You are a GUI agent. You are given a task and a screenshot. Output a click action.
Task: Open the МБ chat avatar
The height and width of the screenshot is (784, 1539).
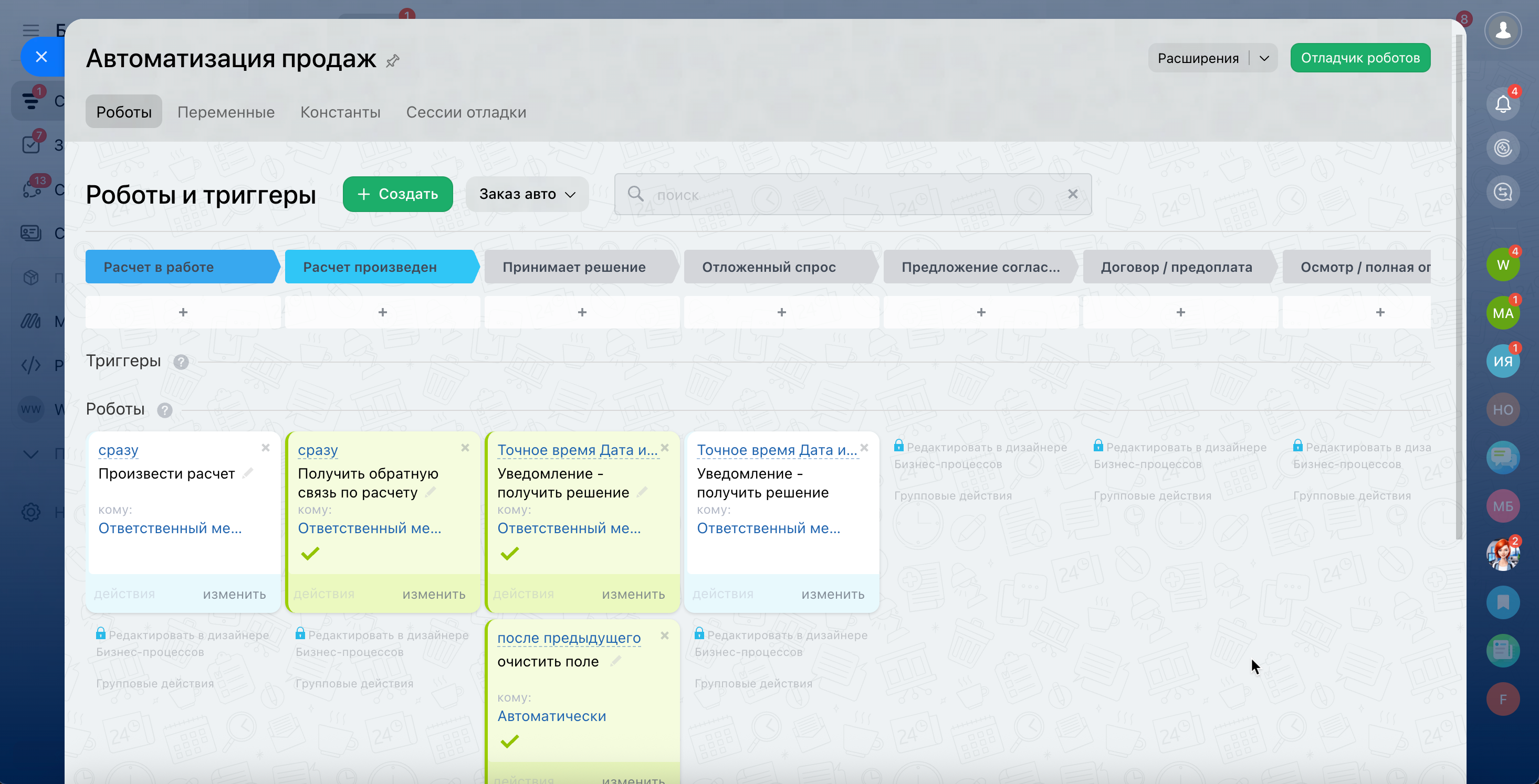pyautogui.click(x=1503, y=506)
